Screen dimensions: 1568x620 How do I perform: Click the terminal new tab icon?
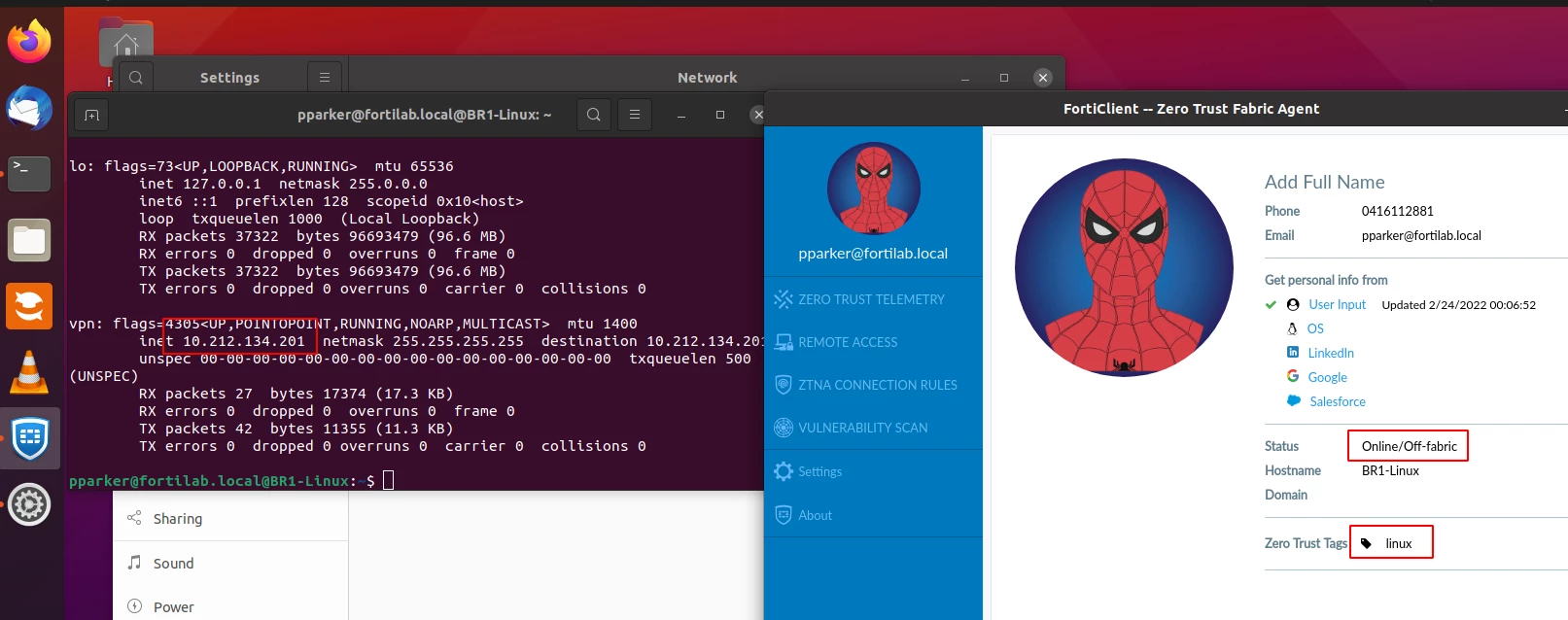pos(91,115)
